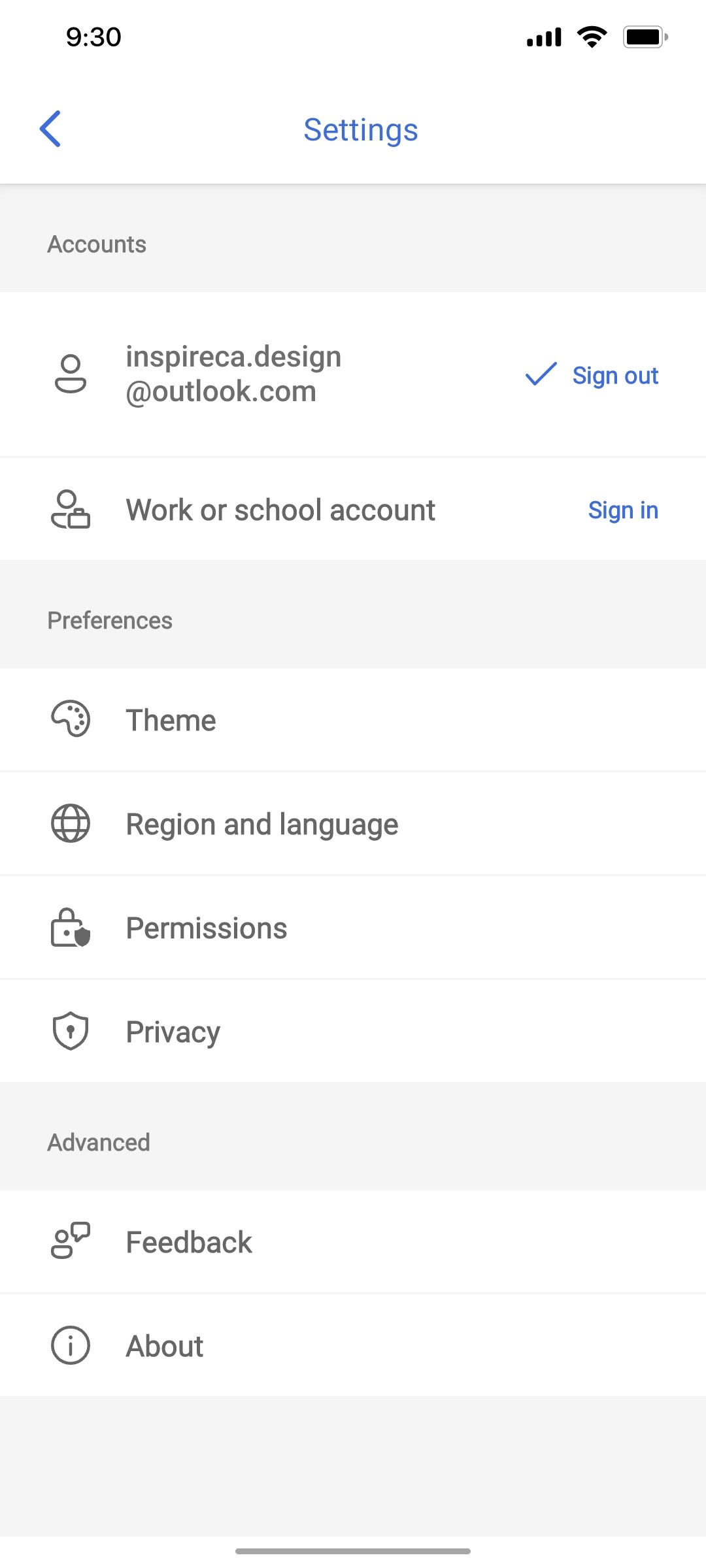The width and height of the screenshot is (706, 1568).
Task: Tap the Settings title text
Action: (360, 129)
